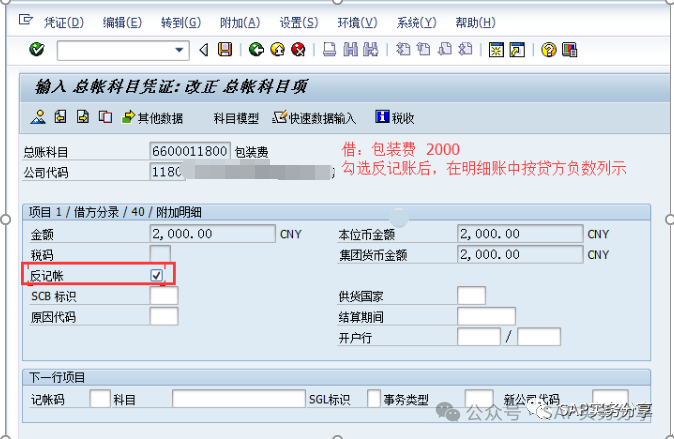Click the yellow Help question mark icon
The width and height of the screenshot is (674, 439).
(548, 49)
